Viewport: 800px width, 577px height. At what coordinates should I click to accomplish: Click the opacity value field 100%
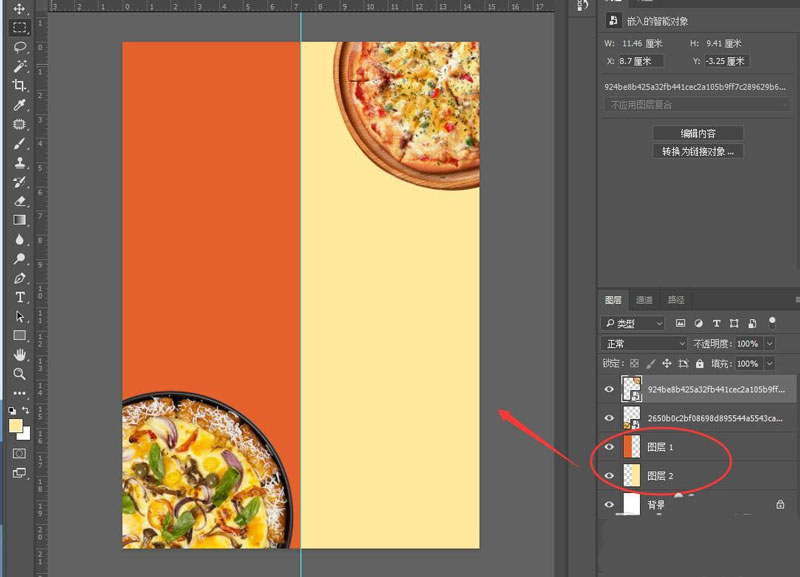pyautogui.click(x=748, y=343)
